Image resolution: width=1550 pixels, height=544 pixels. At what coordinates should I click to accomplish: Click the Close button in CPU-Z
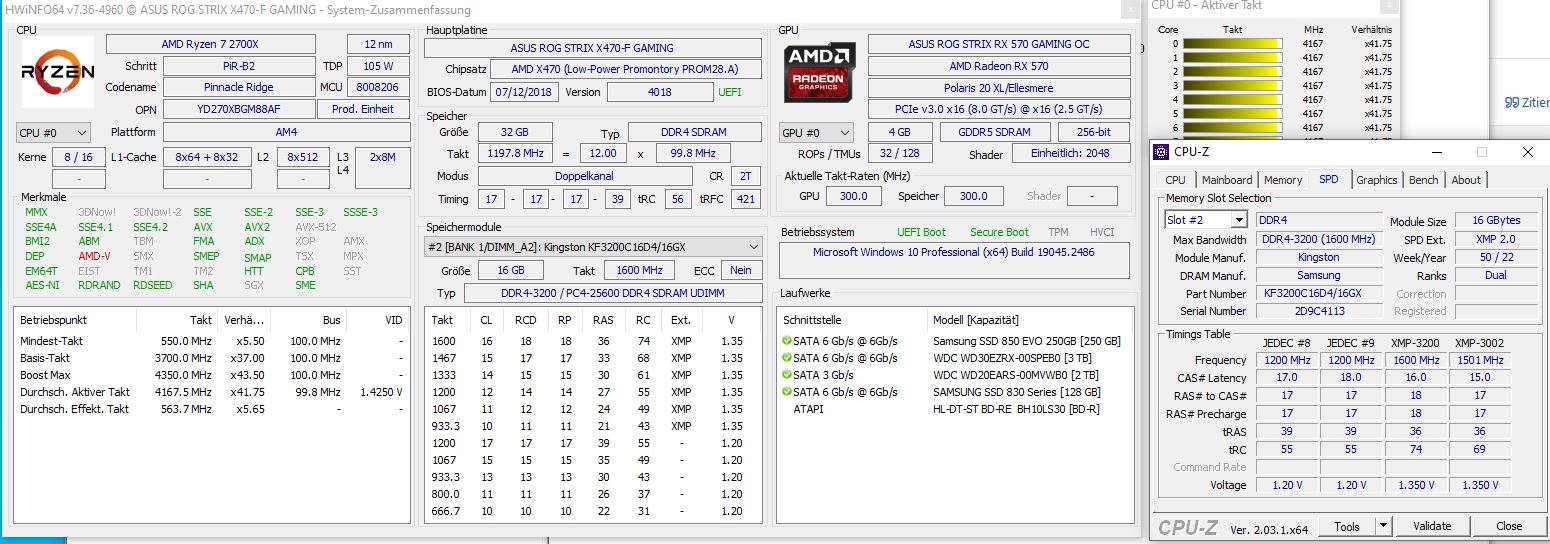pos(1509,526)
